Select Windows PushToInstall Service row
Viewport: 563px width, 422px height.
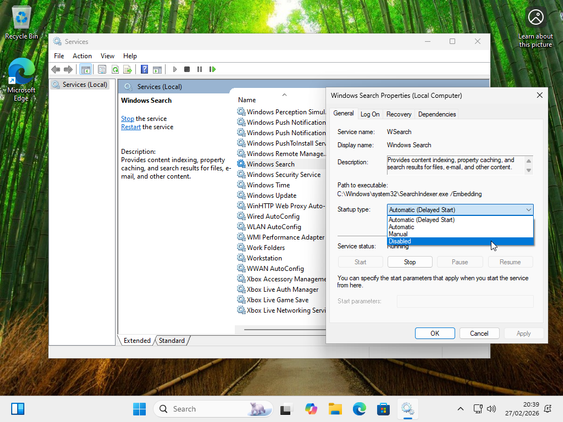coord(281,143)
